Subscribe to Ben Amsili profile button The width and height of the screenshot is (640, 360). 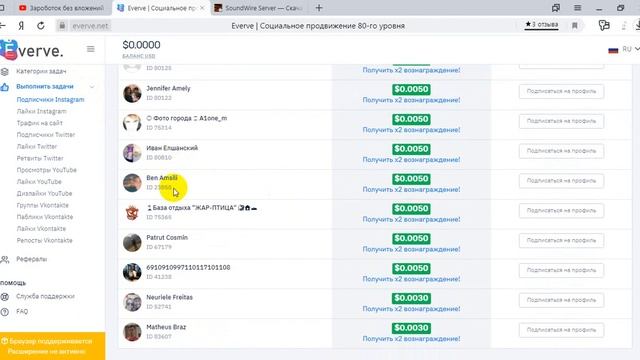click(561, 181)
